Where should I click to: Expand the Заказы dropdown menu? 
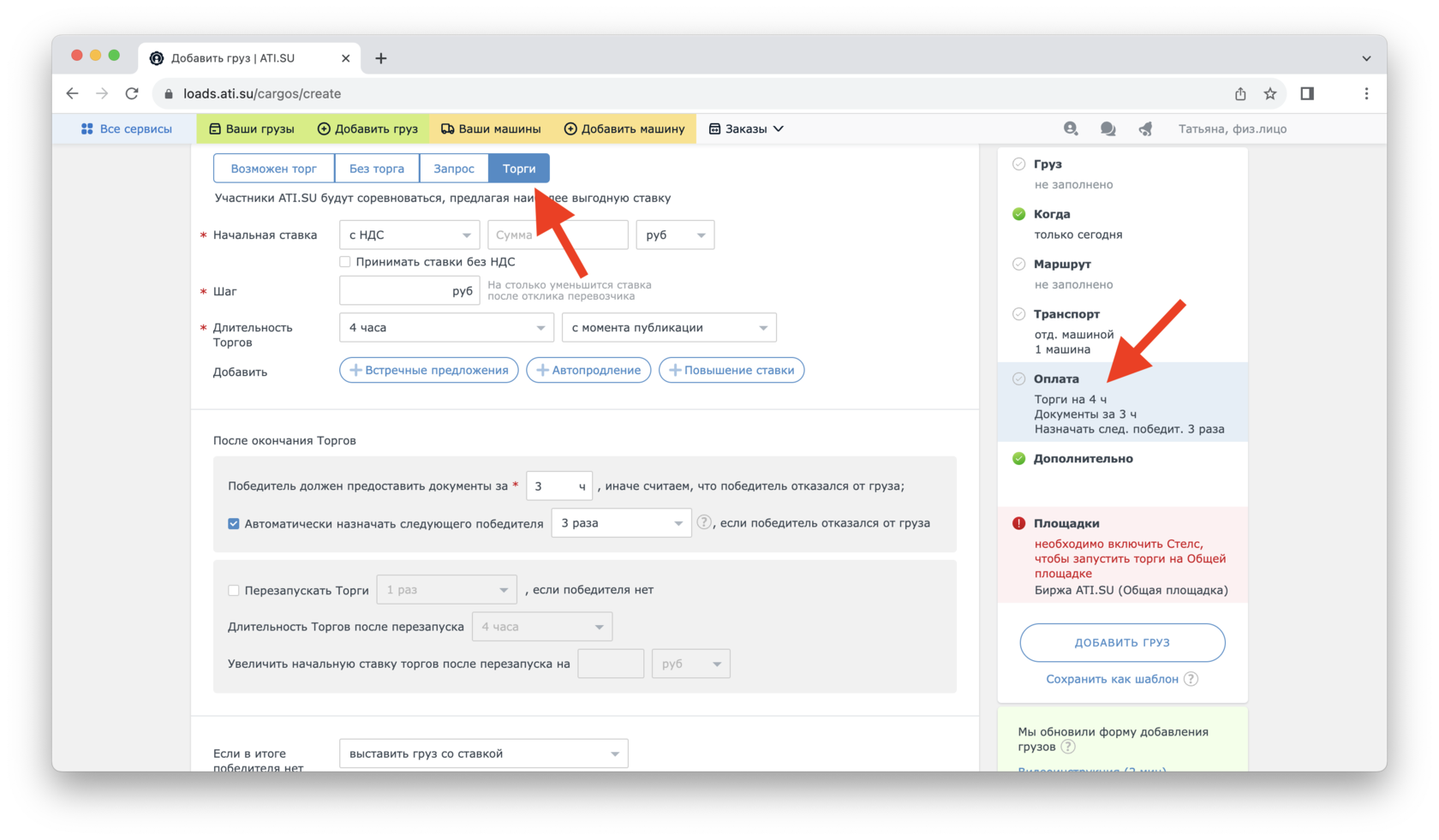coord(746,128)
